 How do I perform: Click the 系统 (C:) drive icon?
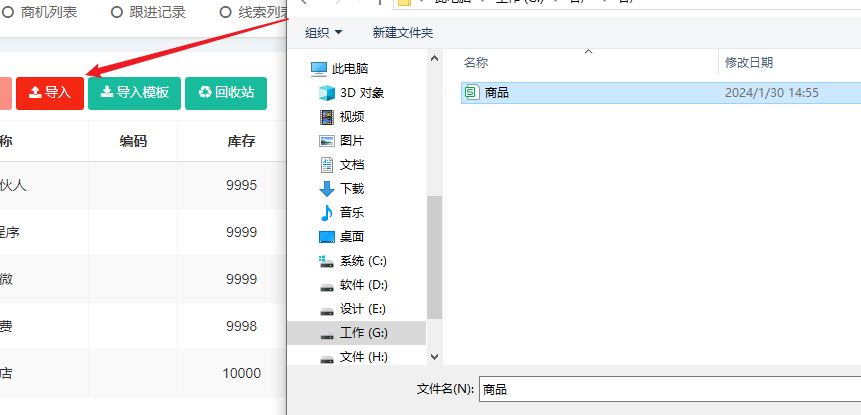327,261
